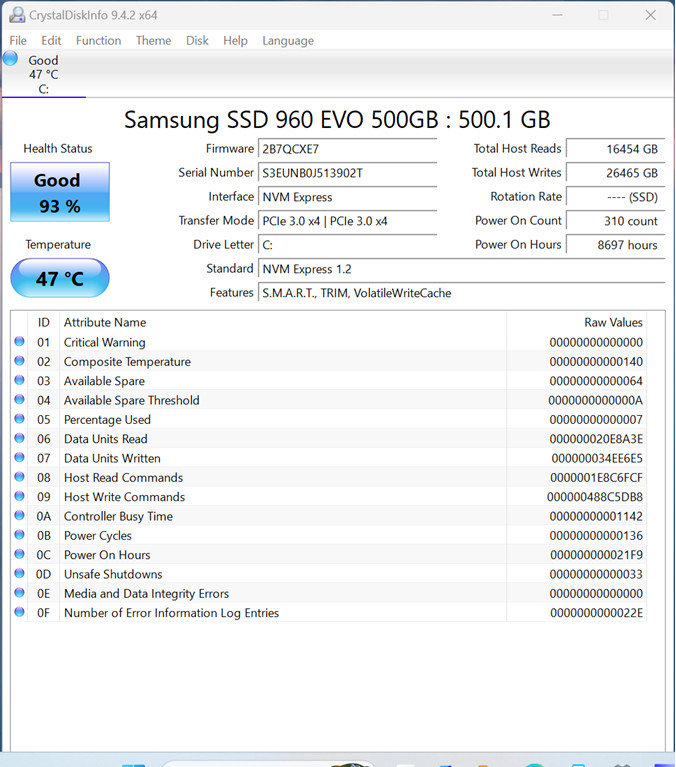The height and width of the screenshot is (767, 676).
Task: Click the status orb for row 0C Power On Hours
Action: tap(20, 554)
